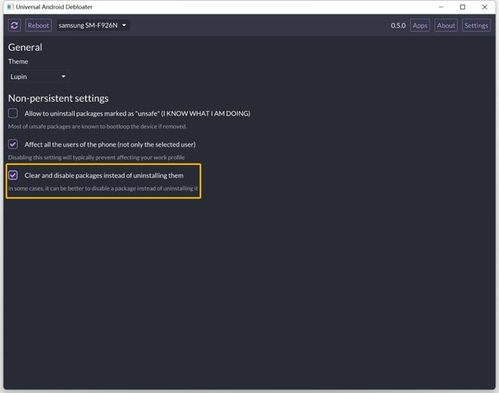Click the arrow beside the Lupin theme
This screenshot has width=499, height=393.
click(63, 77)
